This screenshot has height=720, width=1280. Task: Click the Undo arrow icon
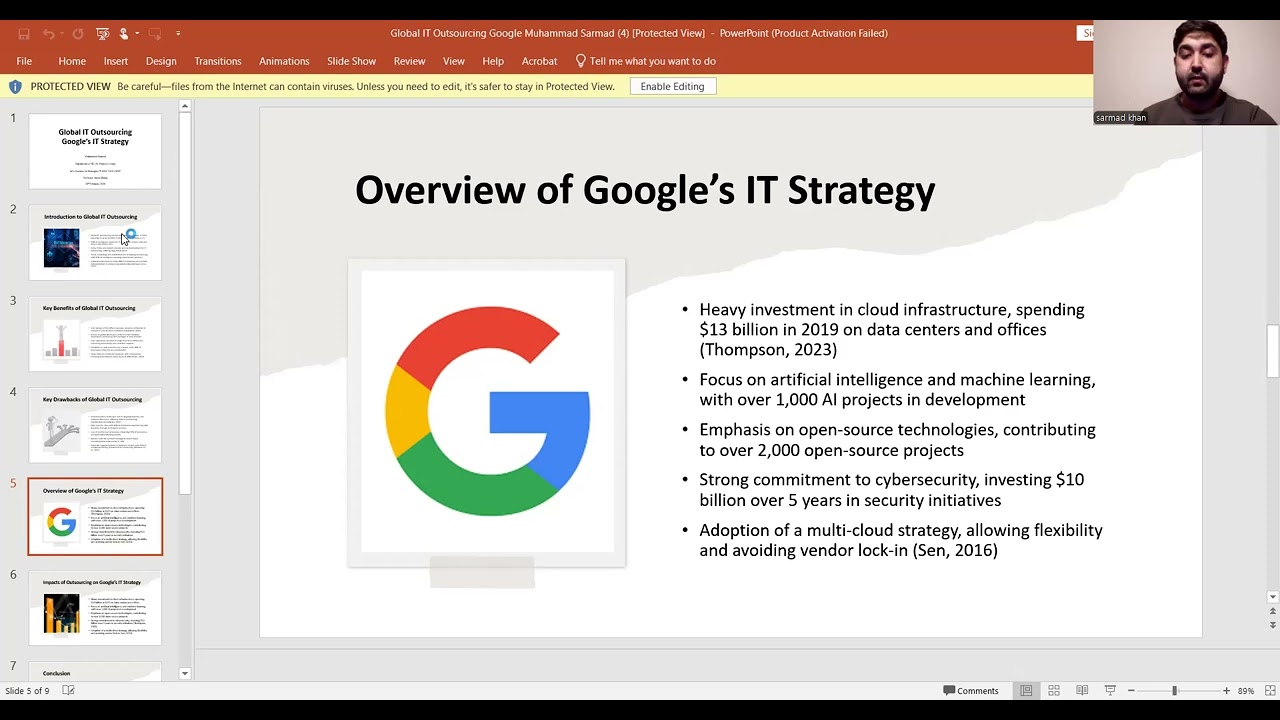(48, 33)
